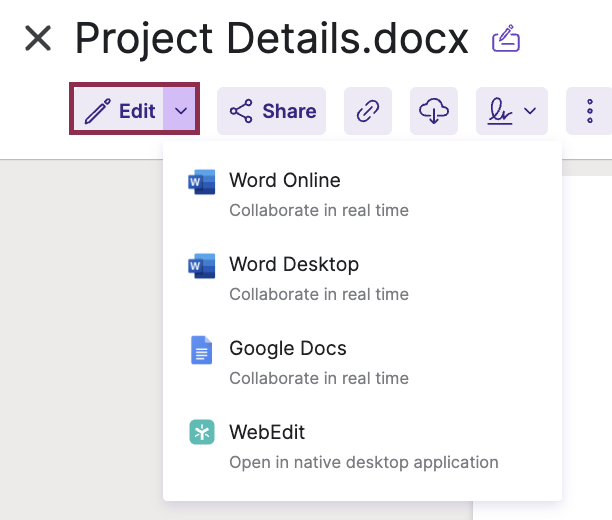Choose Word Desktop from the edit menu
The image size is (612, 520).
[362, 278]
